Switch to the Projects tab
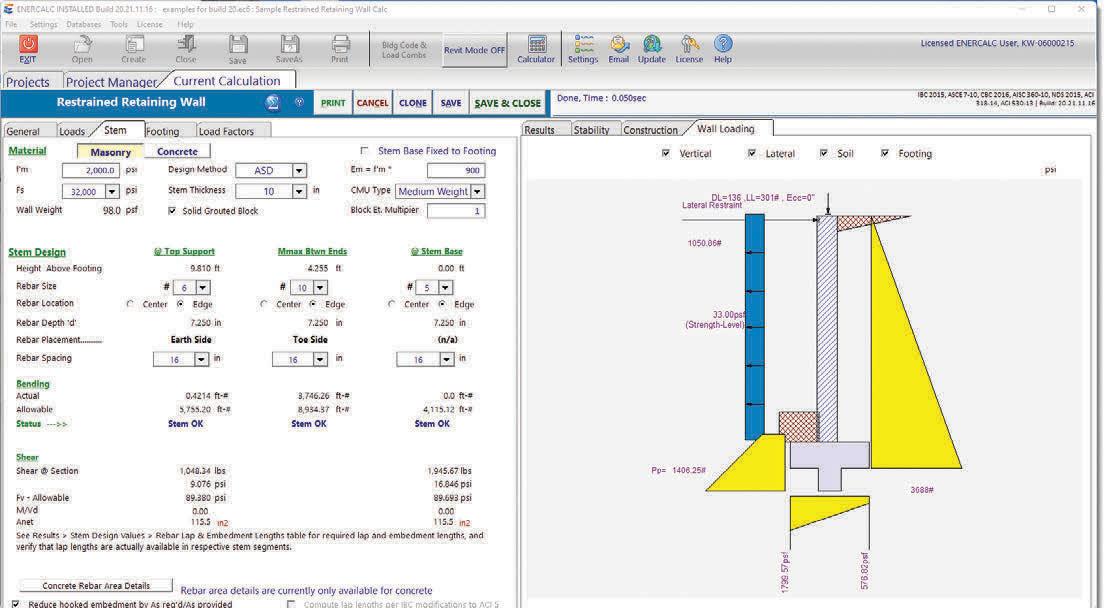 28,82
